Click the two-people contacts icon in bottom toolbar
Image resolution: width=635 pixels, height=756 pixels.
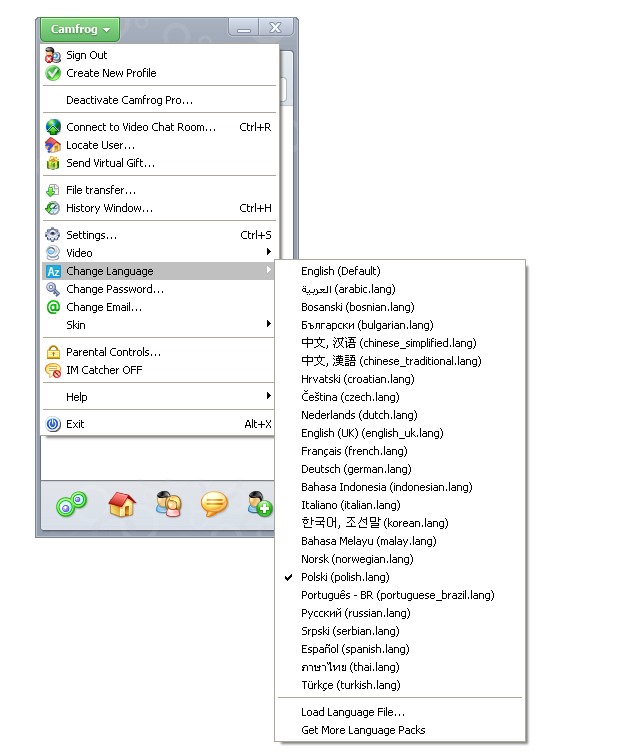pos(168,504)
